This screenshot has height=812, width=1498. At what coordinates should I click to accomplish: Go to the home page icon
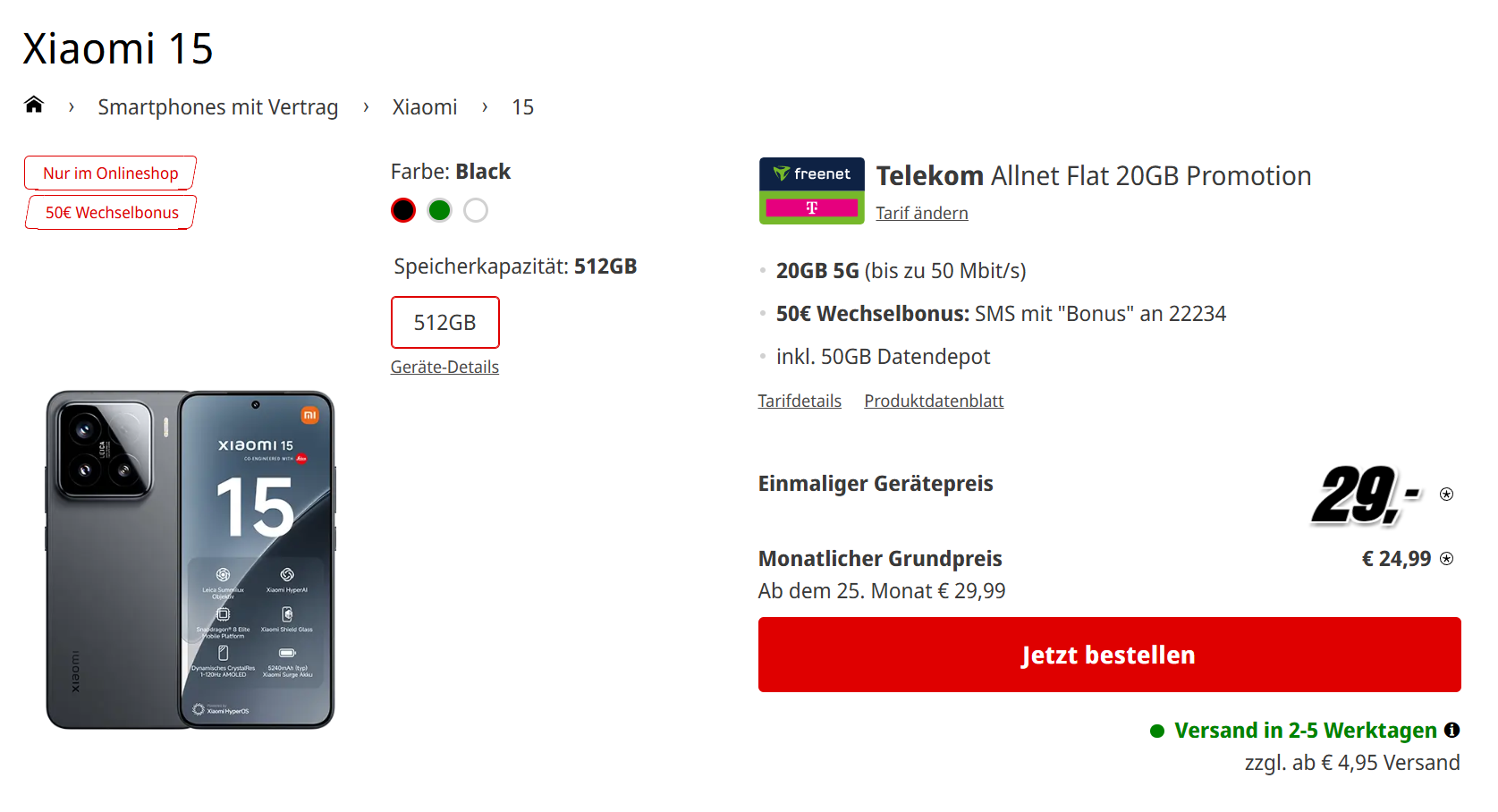[34, 105]
